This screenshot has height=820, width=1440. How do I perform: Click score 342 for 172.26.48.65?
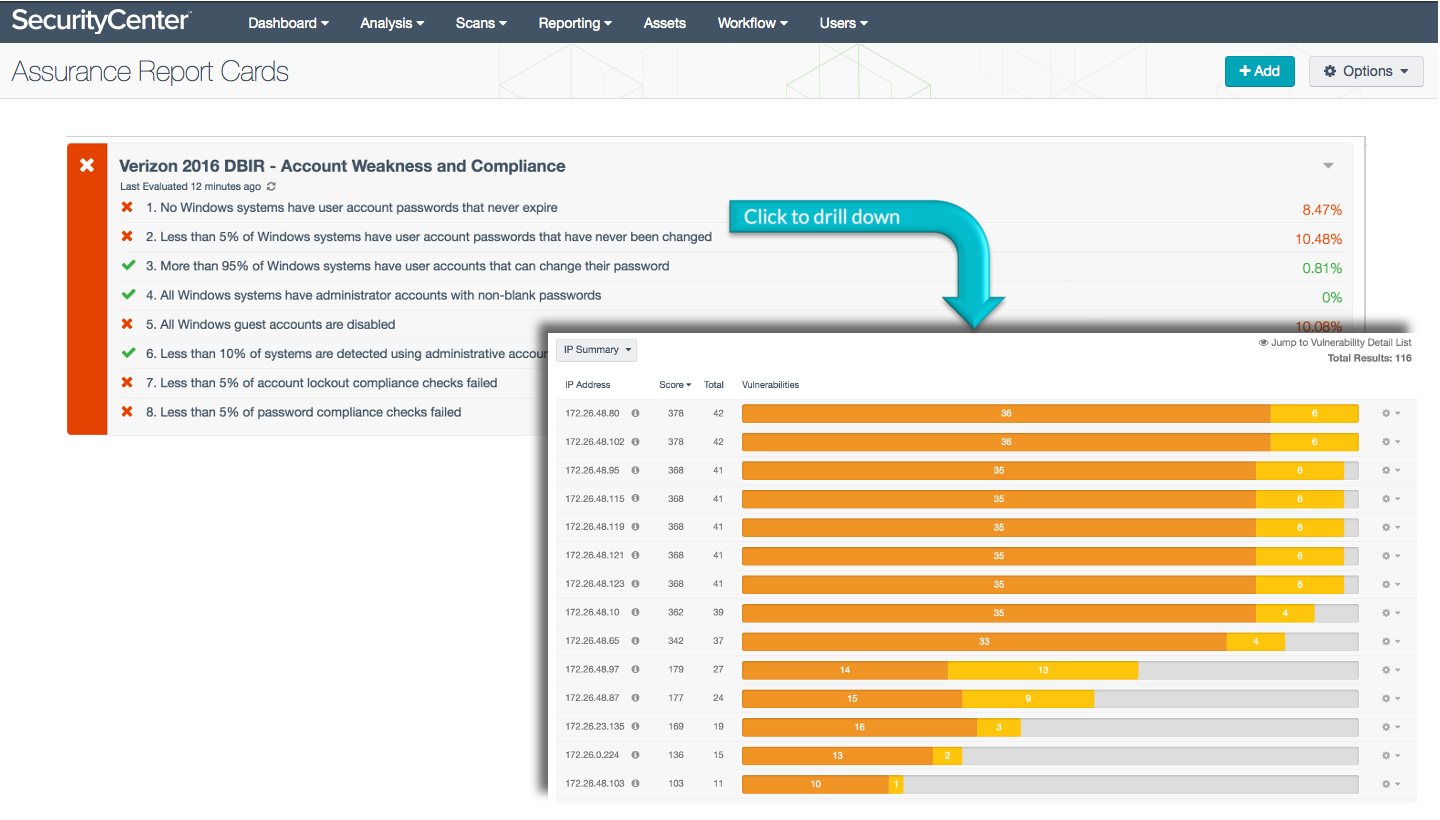(676, 641)
